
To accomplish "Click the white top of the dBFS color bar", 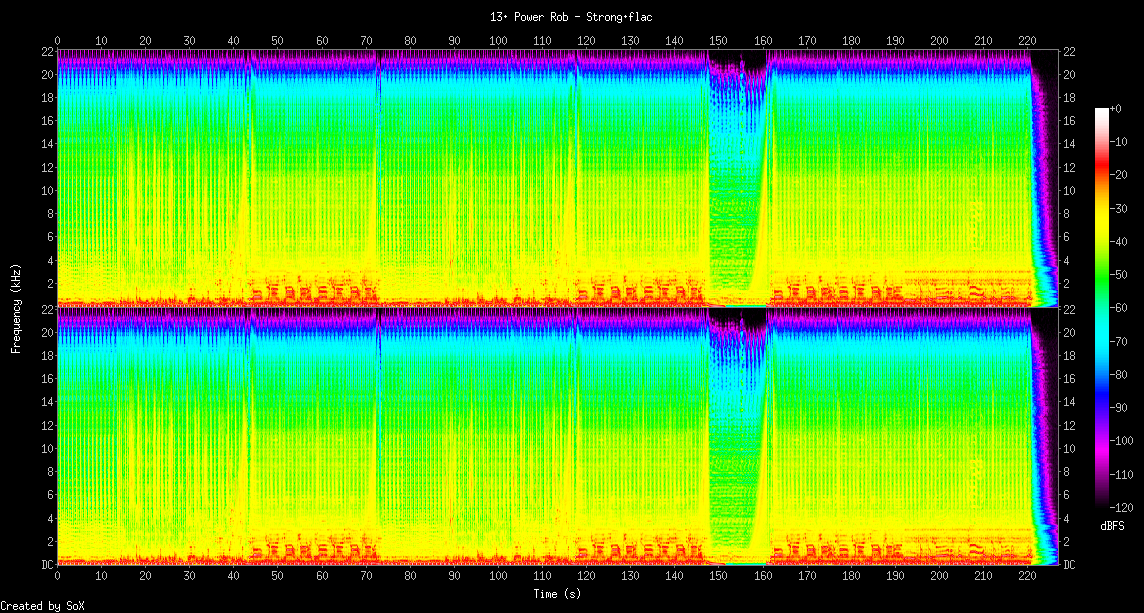I will [x=1102, y=111].
